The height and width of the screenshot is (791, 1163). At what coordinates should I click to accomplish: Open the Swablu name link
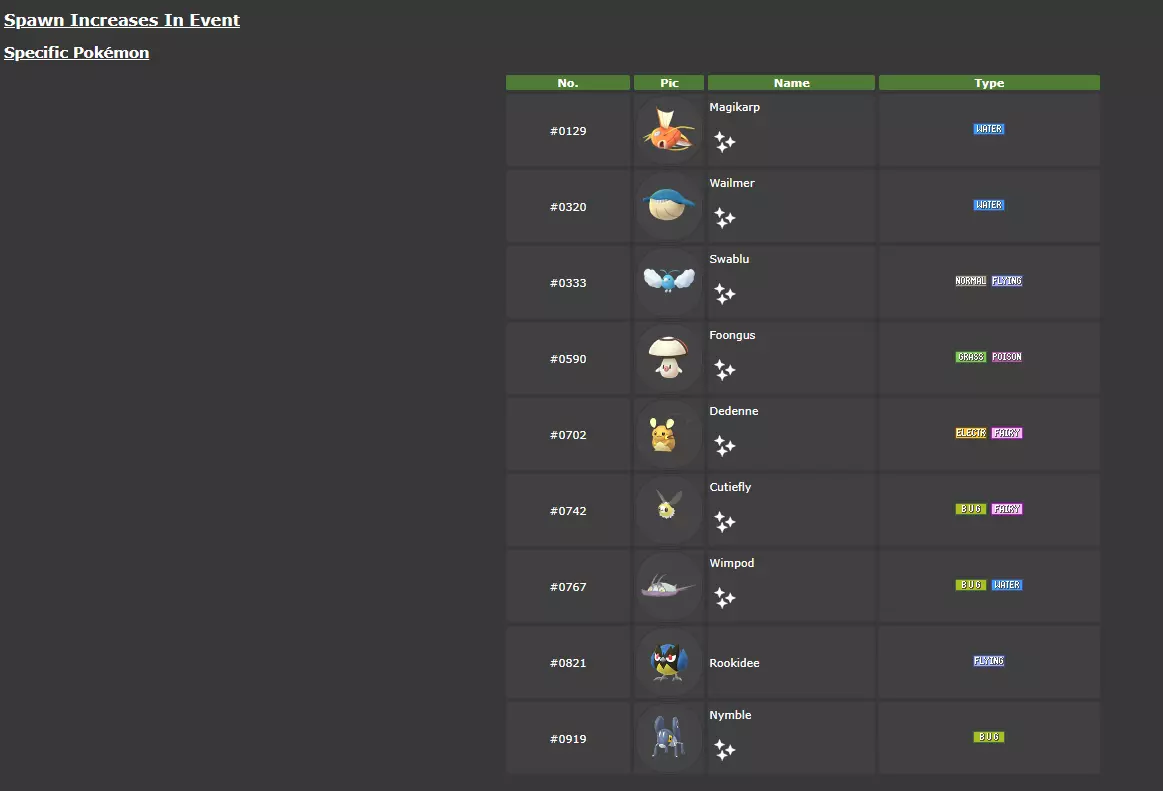(x=729, y=259)
